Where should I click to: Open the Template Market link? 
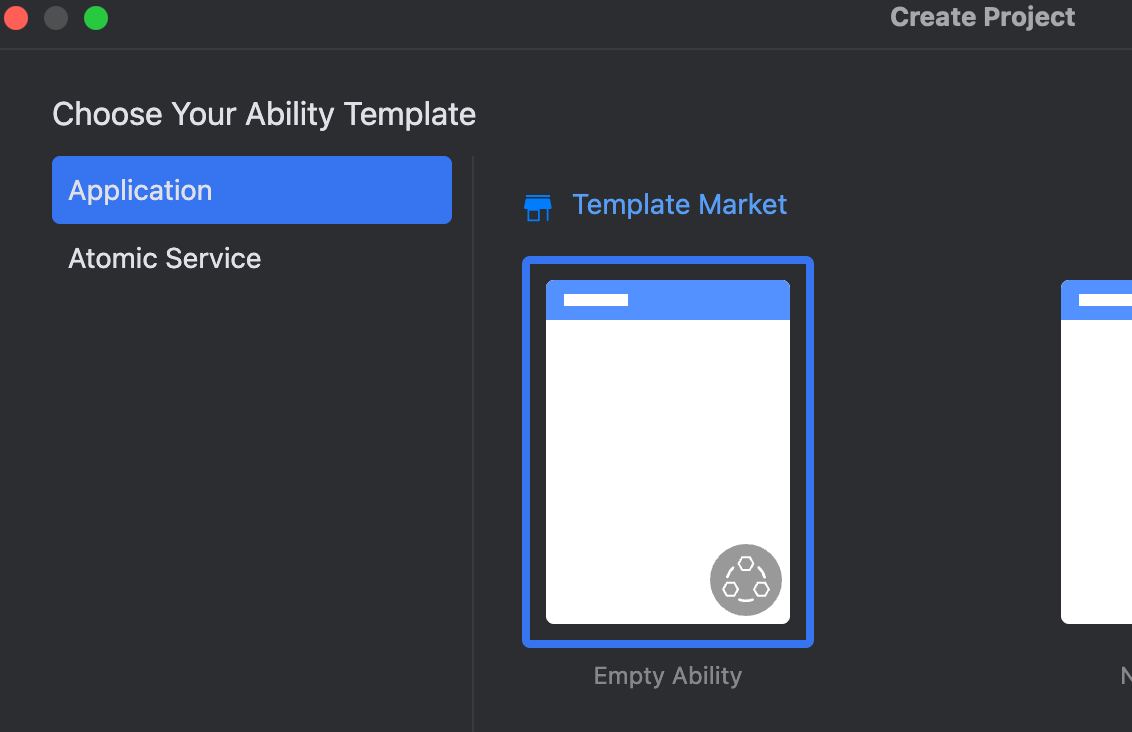tap(679, 205)
